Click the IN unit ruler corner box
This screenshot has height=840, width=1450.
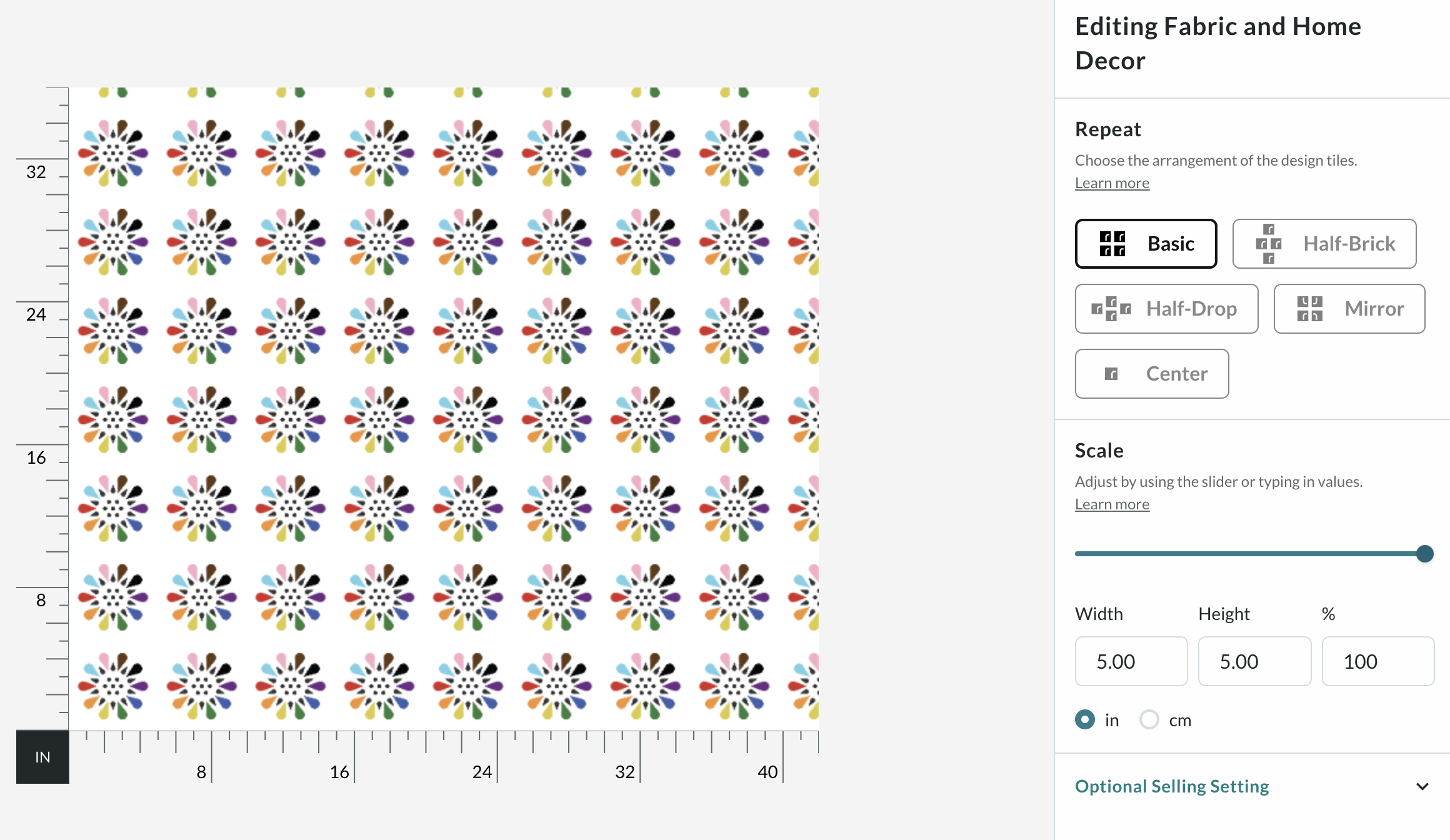pos(42,757)
